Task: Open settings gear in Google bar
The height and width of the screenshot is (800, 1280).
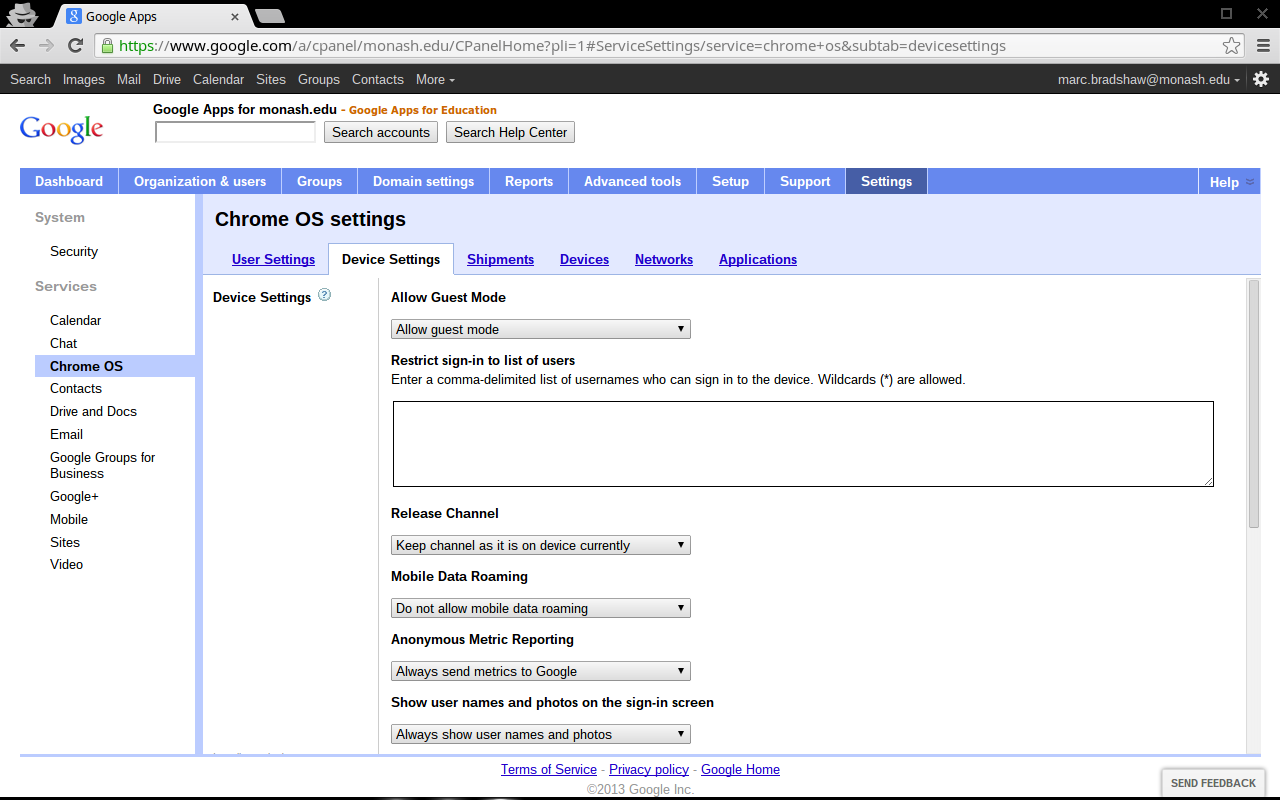Action: click(1261, 79)
